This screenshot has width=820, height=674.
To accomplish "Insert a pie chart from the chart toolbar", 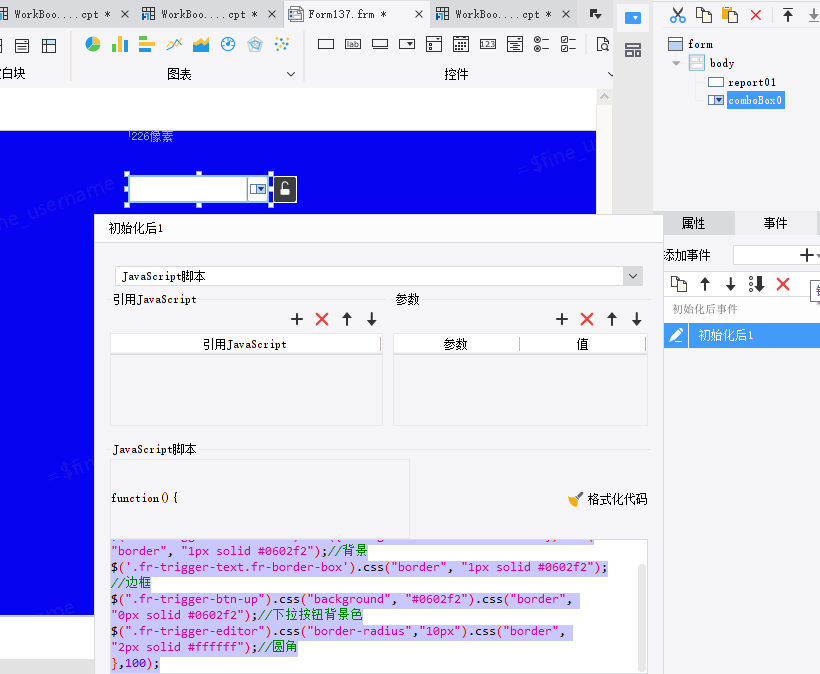I will (x=93, y=44).
